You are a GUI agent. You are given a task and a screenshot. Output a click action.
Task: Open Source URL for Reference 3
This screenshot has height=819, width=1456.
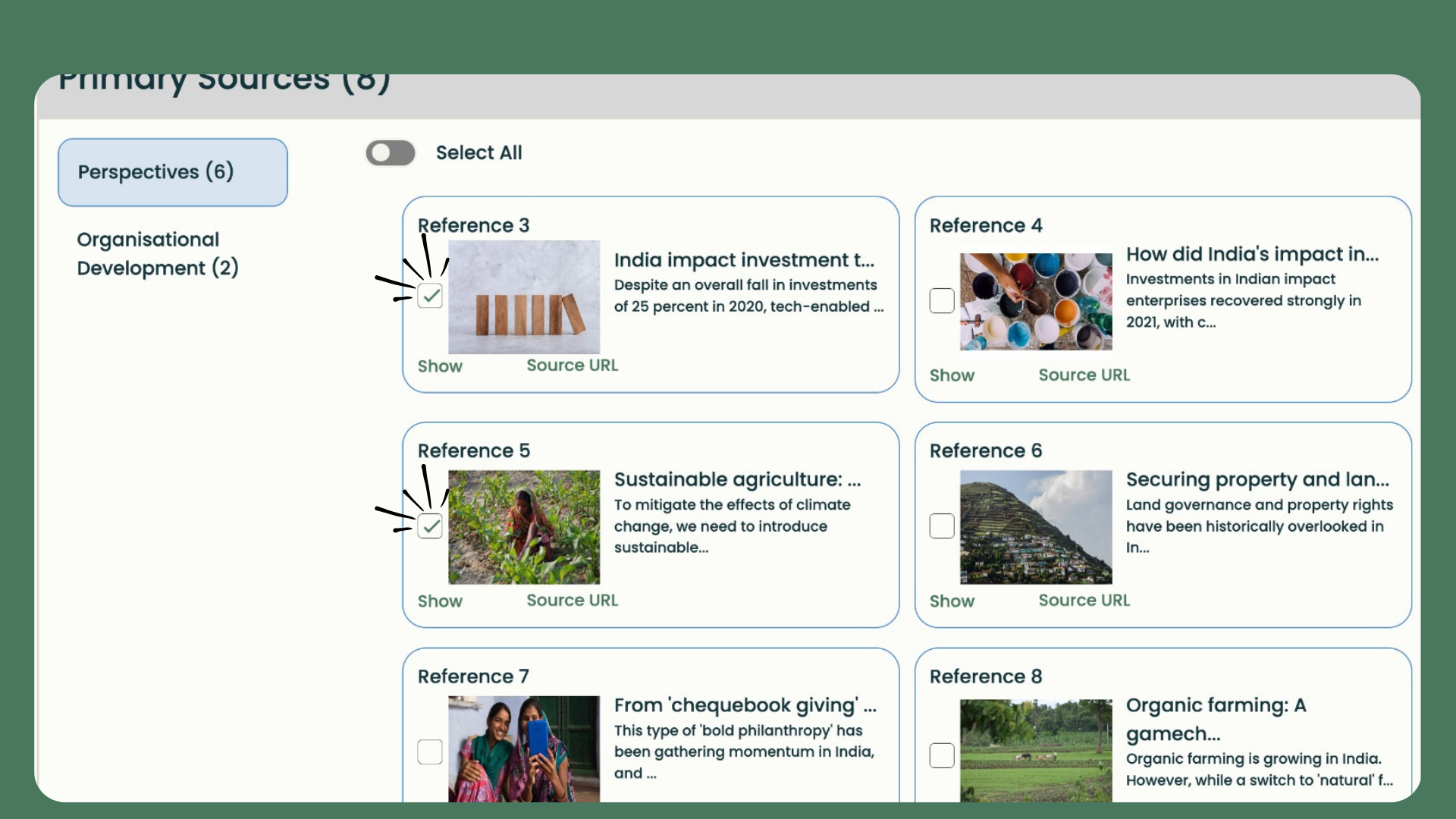click(573, 366)
